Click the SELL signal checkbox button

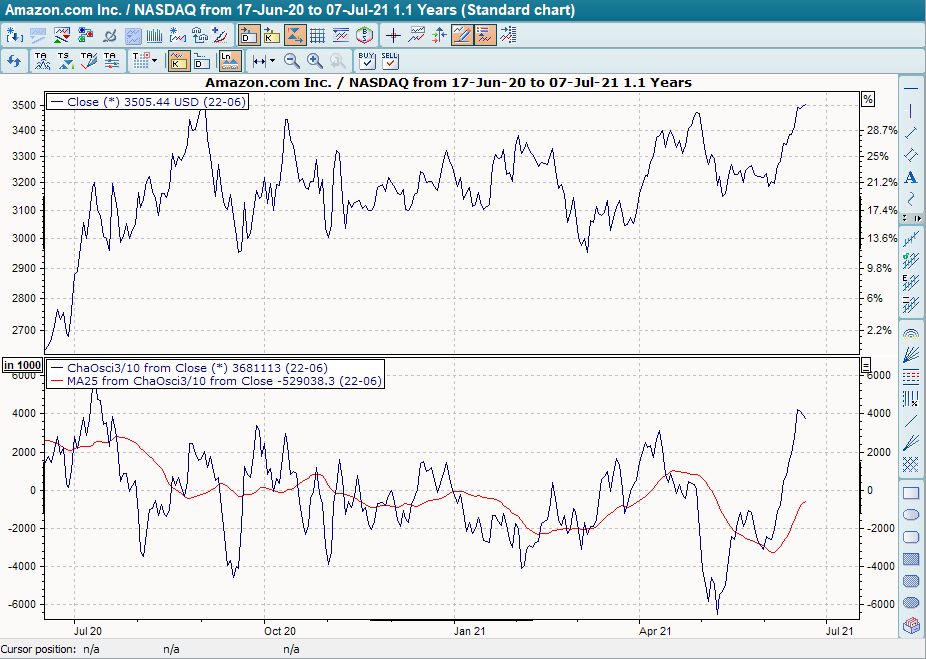point(390,61)
